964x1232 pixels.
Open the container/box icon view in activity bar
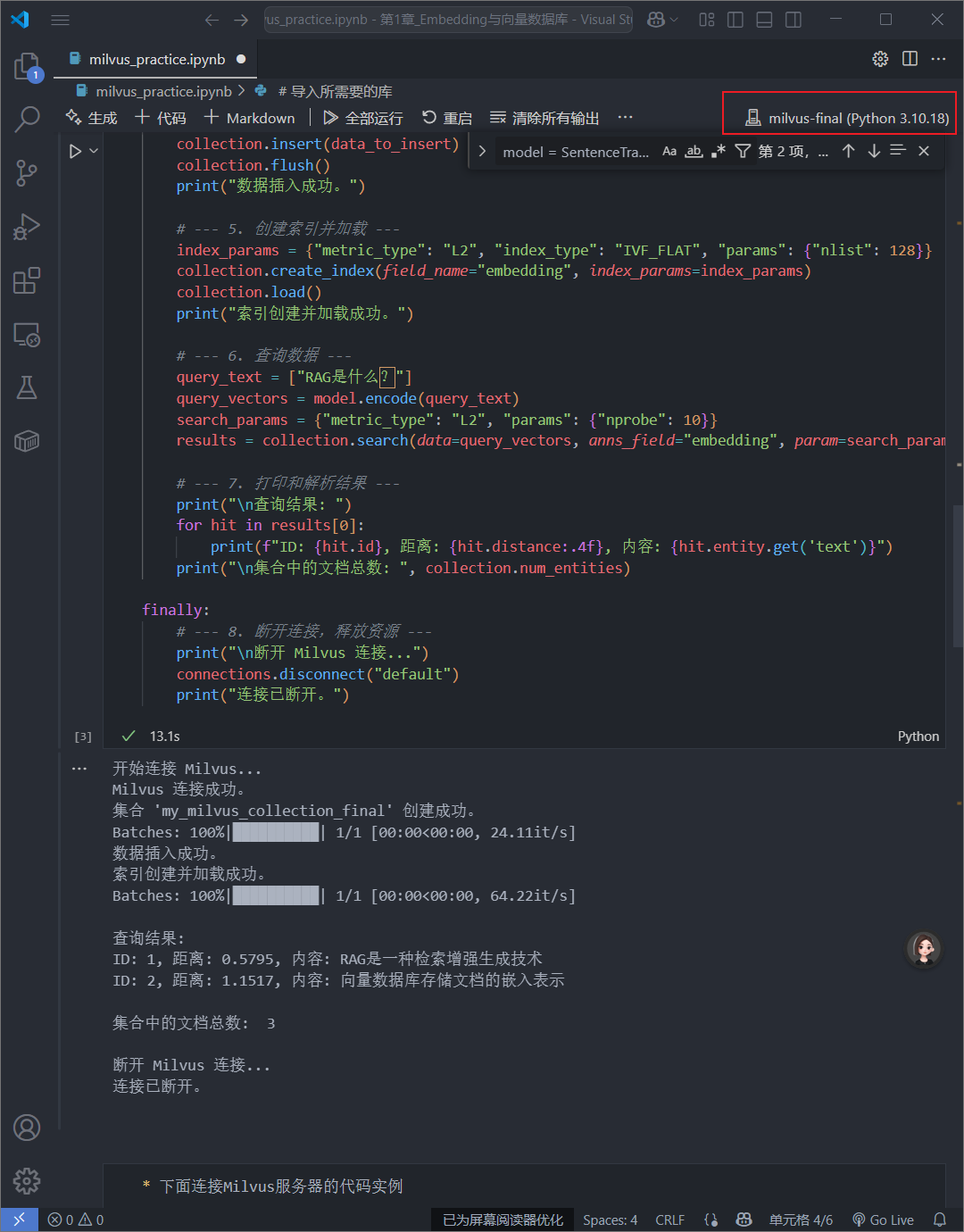point(27,441)
